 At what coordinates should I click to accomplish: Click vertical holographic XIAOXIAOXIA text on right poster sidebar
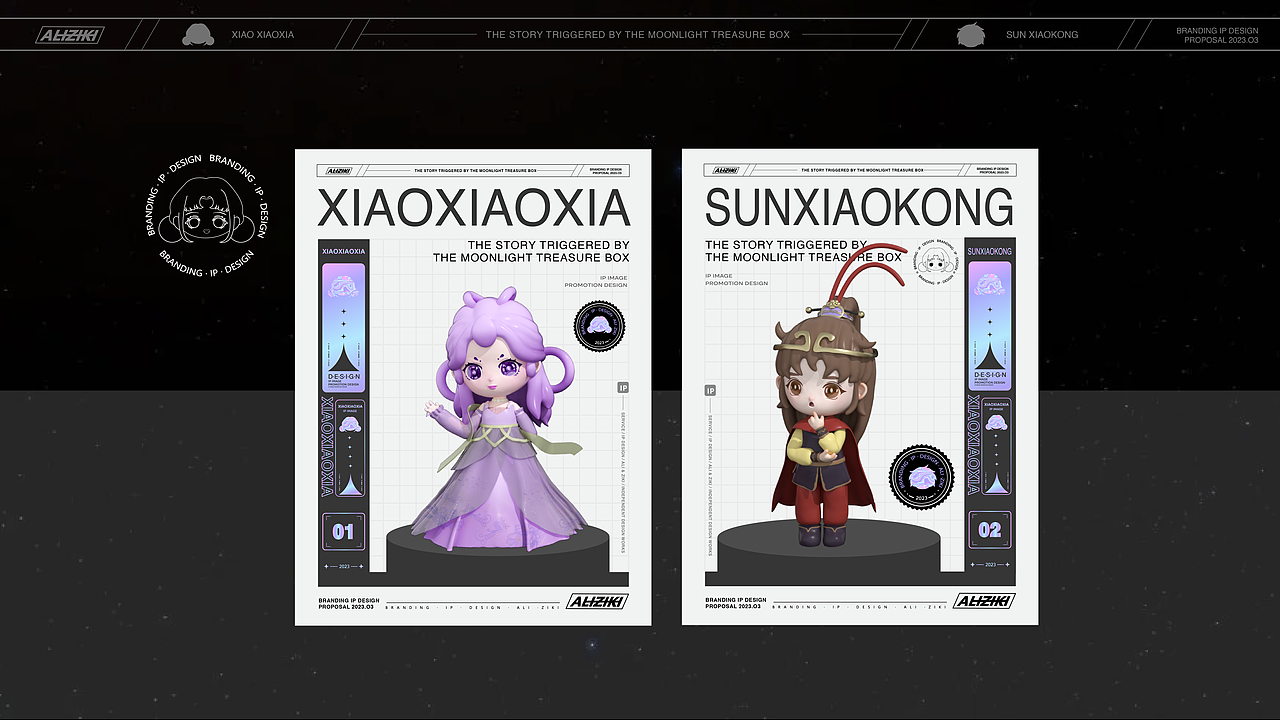[x=975, y=446]
